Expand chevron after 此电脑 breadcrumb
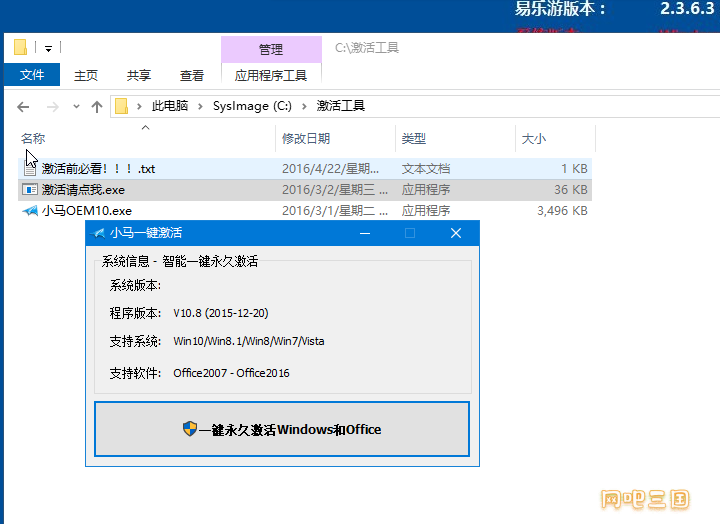720x524 pixels. coord(200,107)
